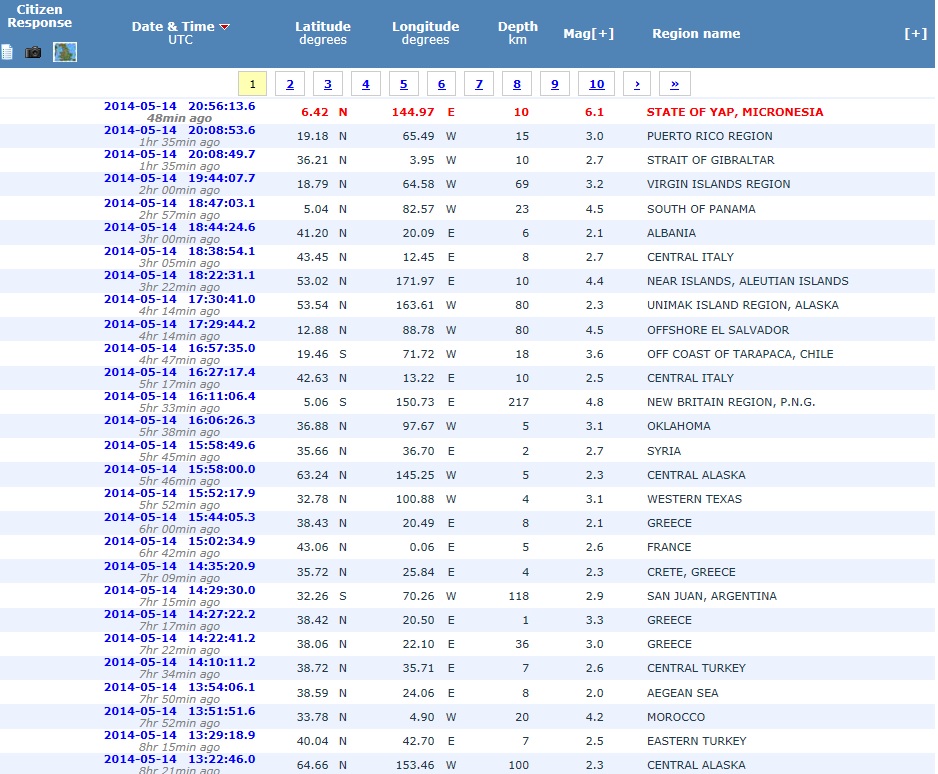The width and height of the screenshot is (938, 774).
Task: Click the camera icon under Citizen Response
Action: tap(33, 53)
